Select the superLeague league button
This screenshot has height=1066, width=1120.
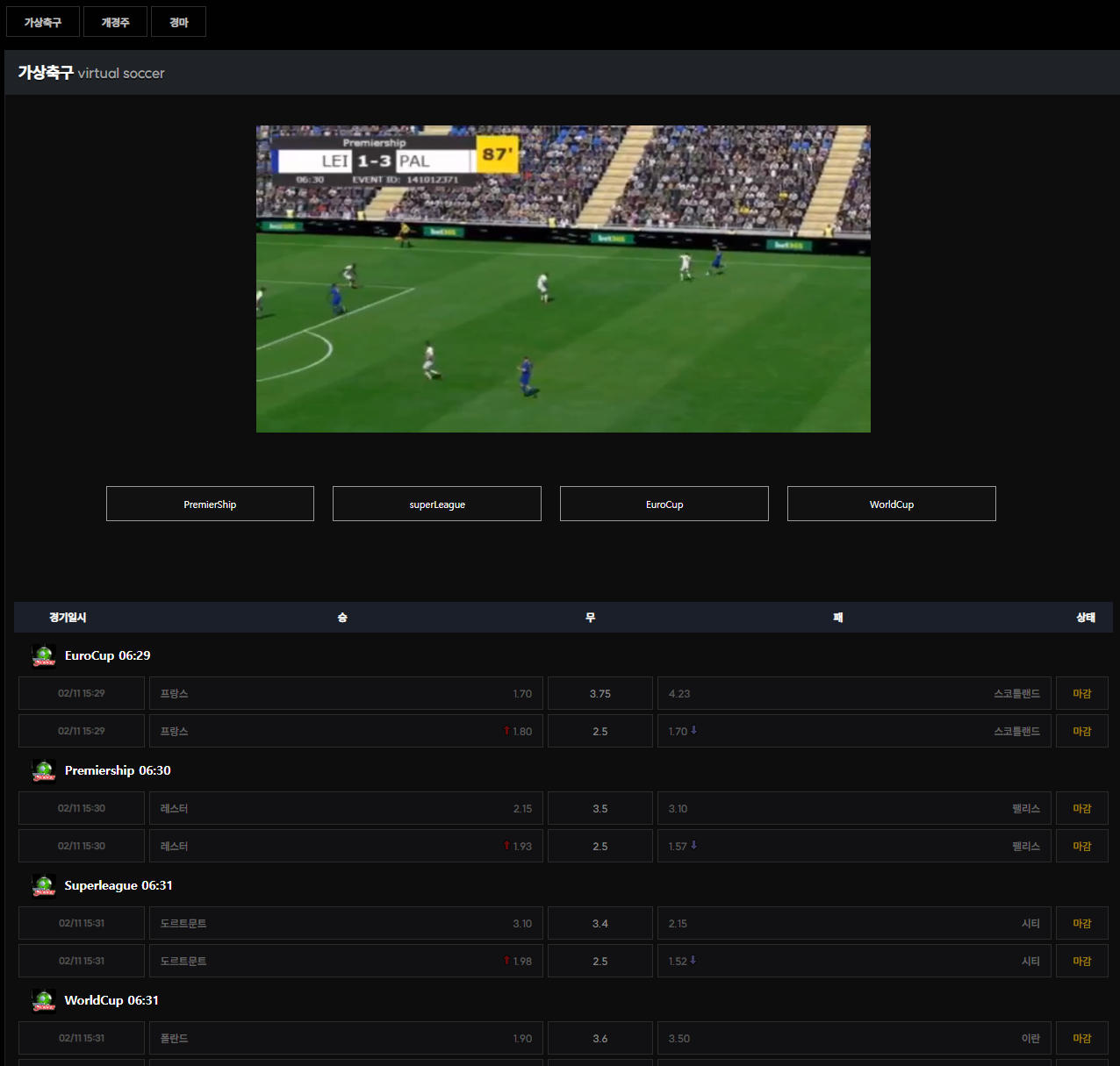(x=437, y=504)
